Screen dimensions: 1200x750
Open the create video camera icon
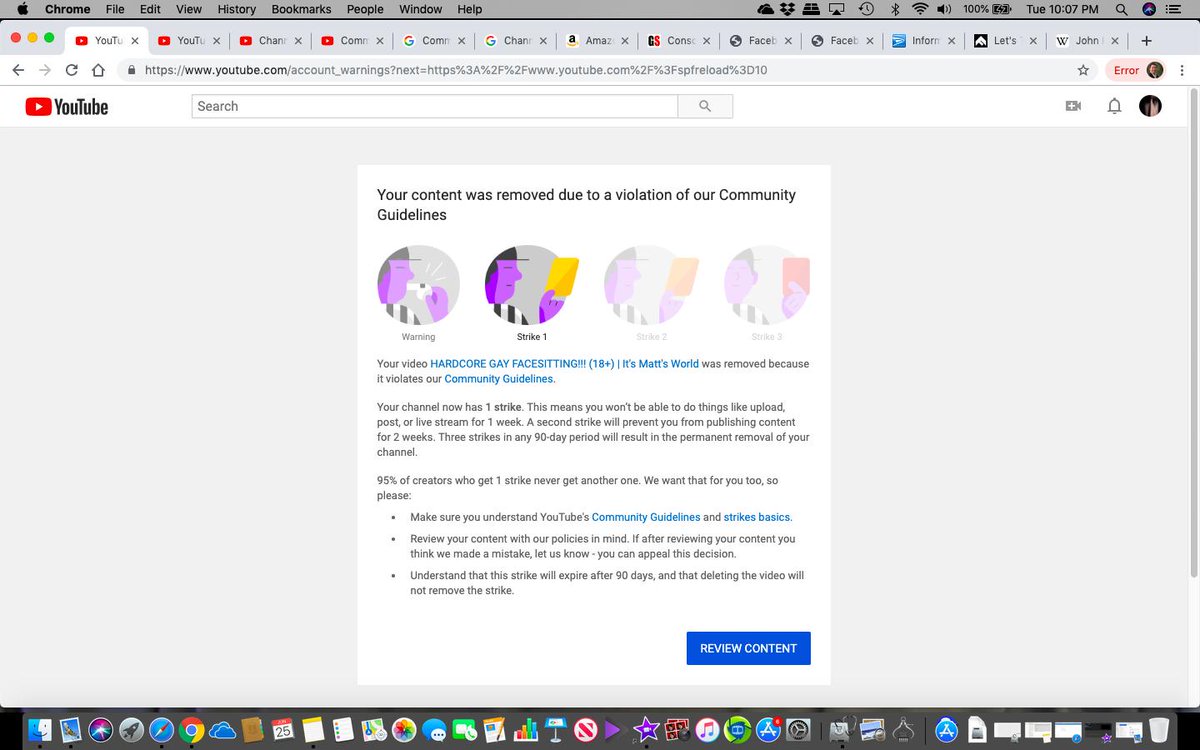click(x=1073, y=106)
